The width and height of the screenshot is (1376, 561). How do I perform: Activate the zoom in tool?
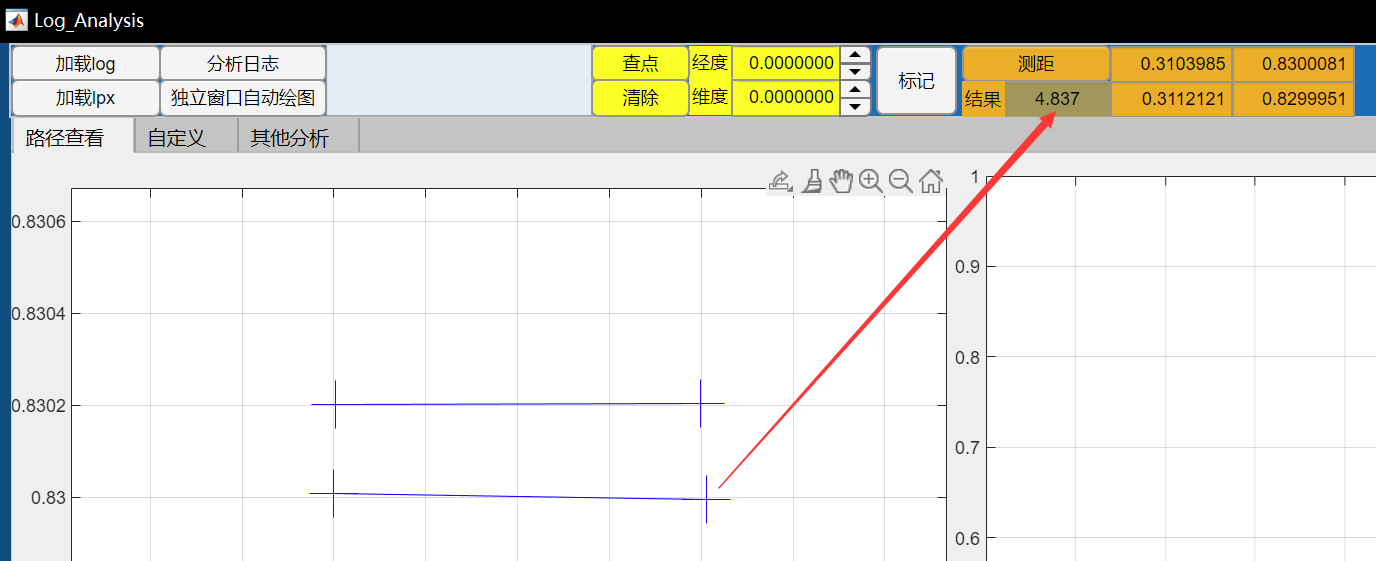pyautogui.click(x=871, y=181)
